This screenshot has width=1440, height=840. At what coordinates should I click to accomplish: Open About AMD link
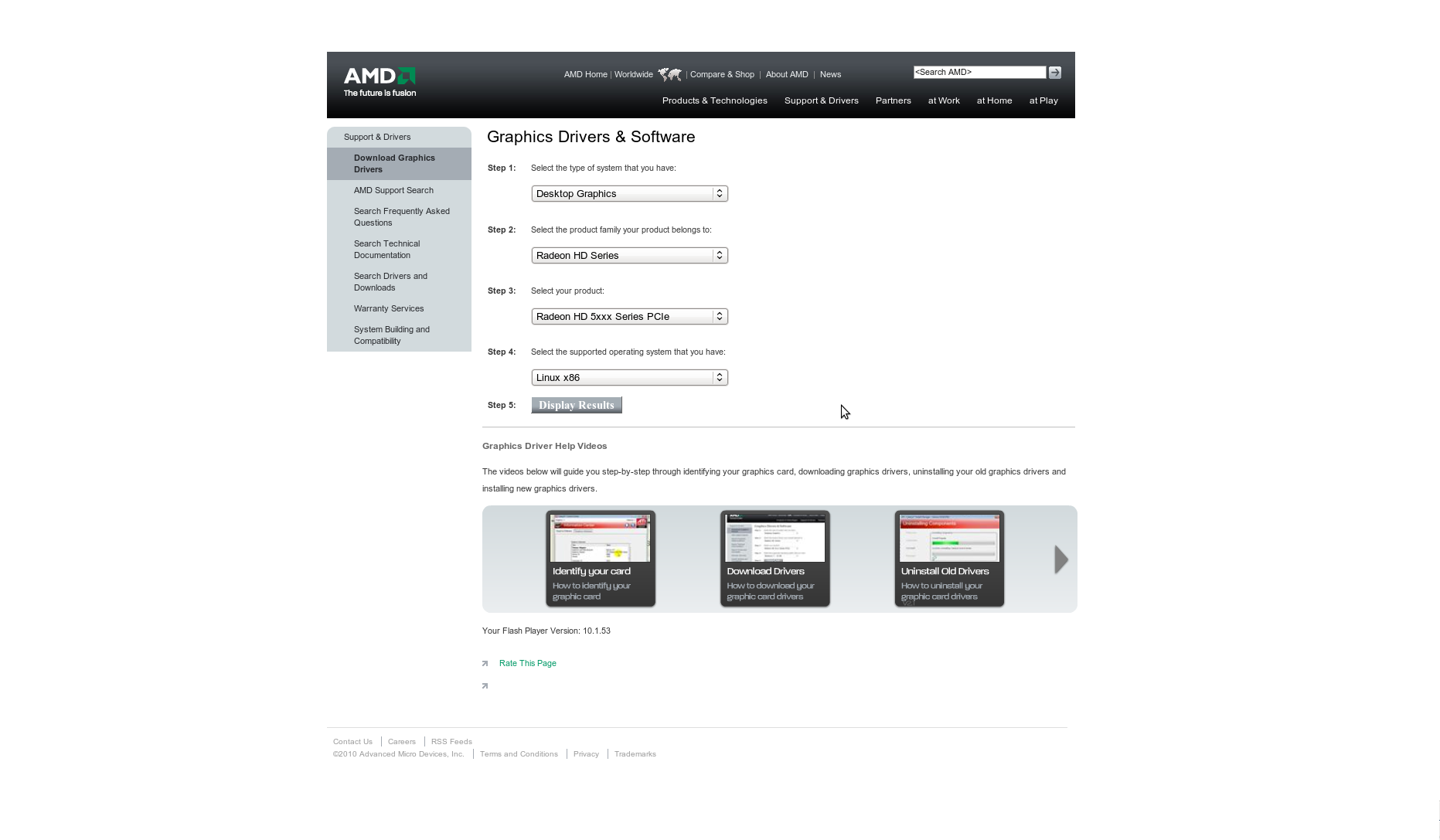coord(787,74)
